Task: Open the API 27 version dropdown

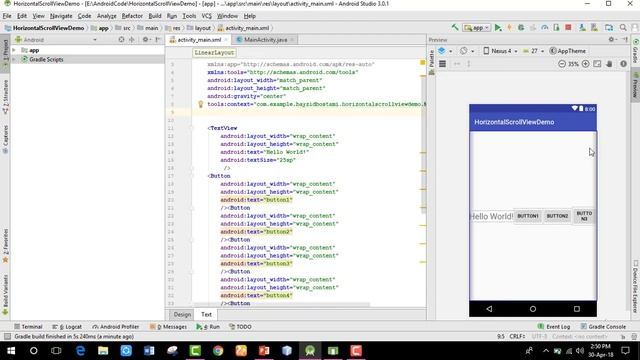Action: click(x=533, y=51)
